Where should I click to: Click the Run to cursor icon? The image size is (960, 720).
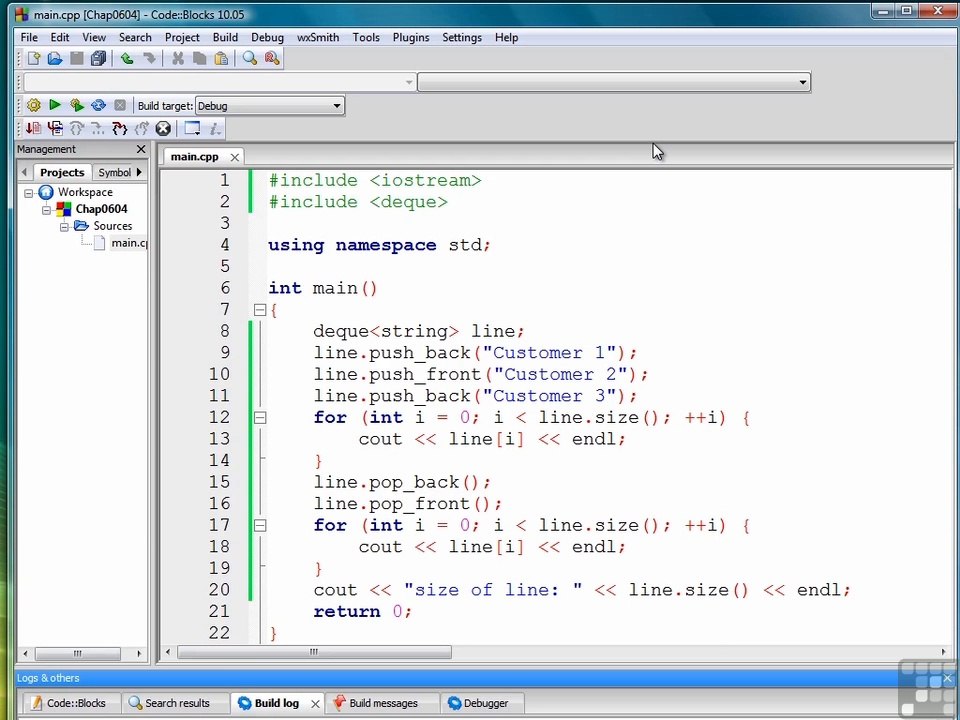pyautogui.click(x=55, y=129)
